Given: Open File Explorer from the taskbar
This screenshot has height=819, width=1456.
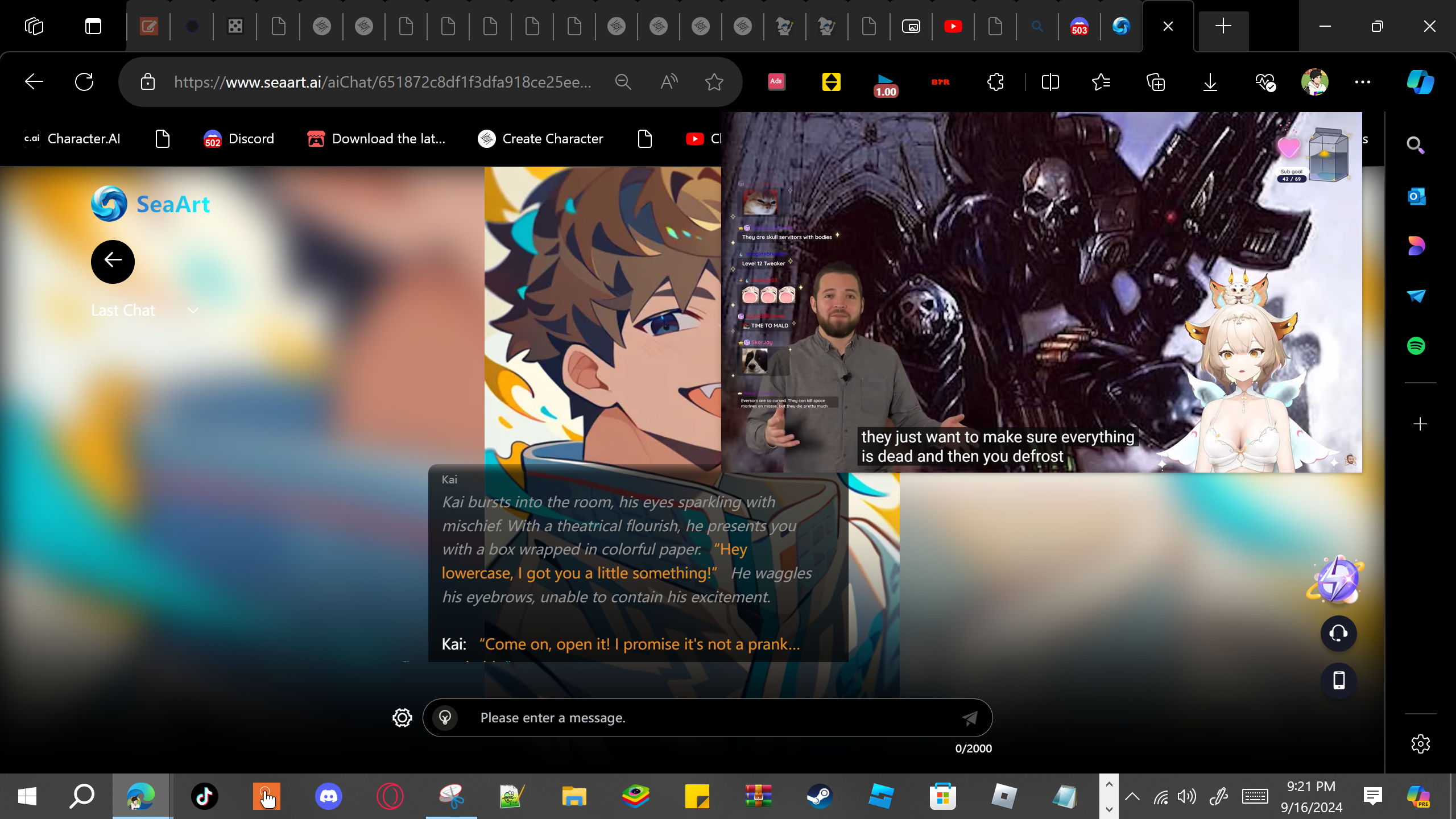Looking at the screenshot, I should 574,796.
